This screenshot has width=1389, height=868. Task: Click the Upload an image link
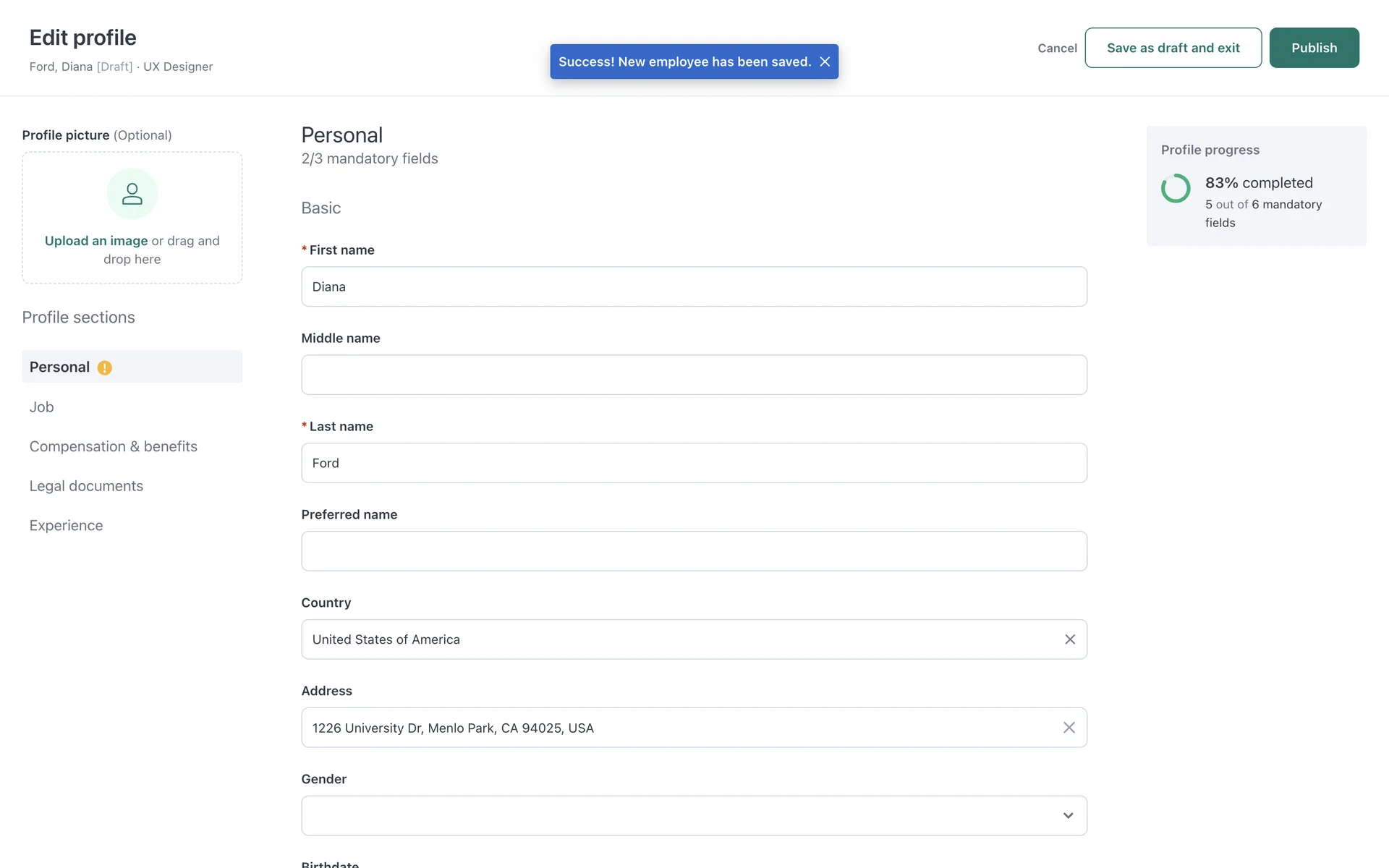(x=96, y=241)
